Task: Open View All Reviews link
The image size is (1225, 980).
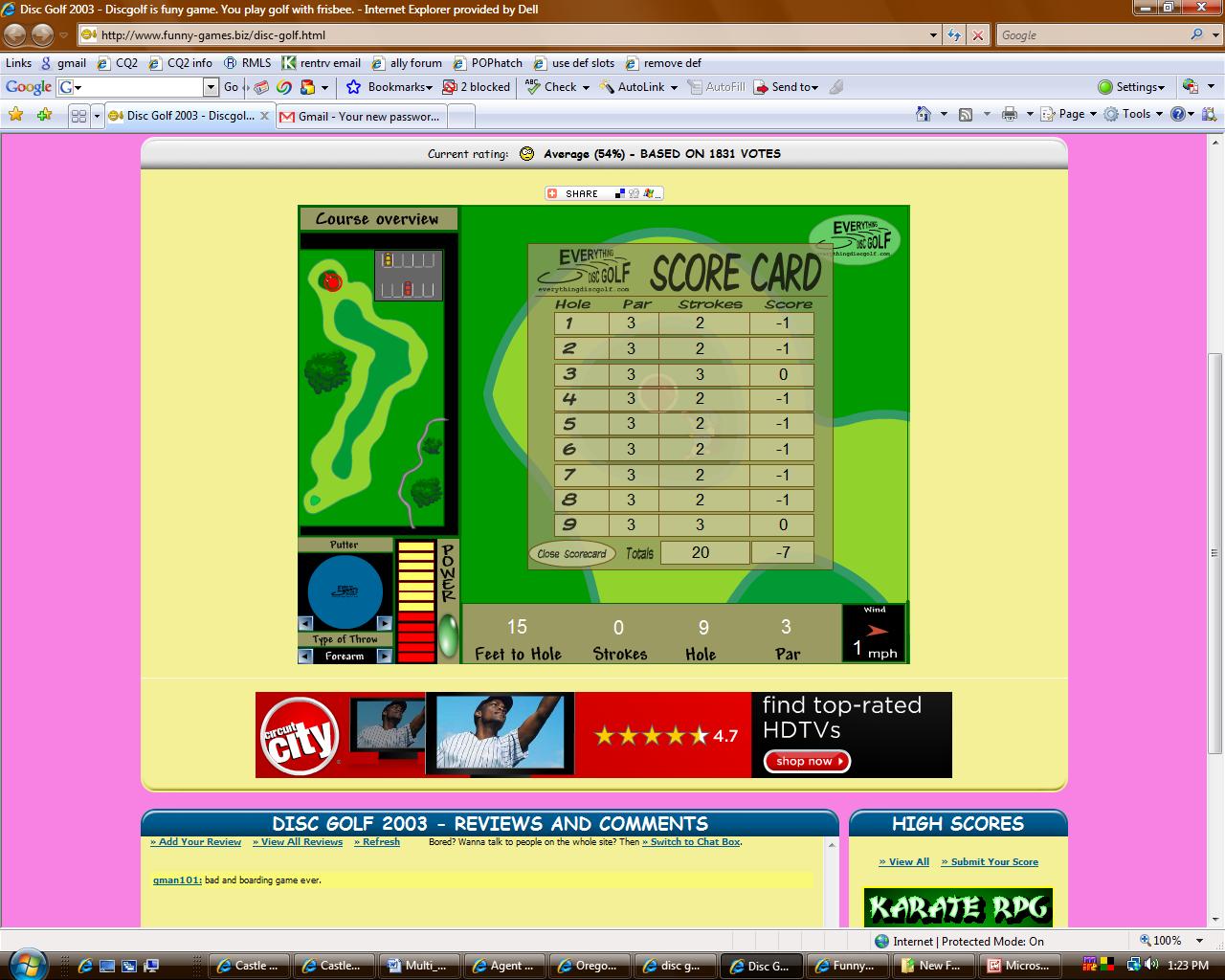Action: 298,842
